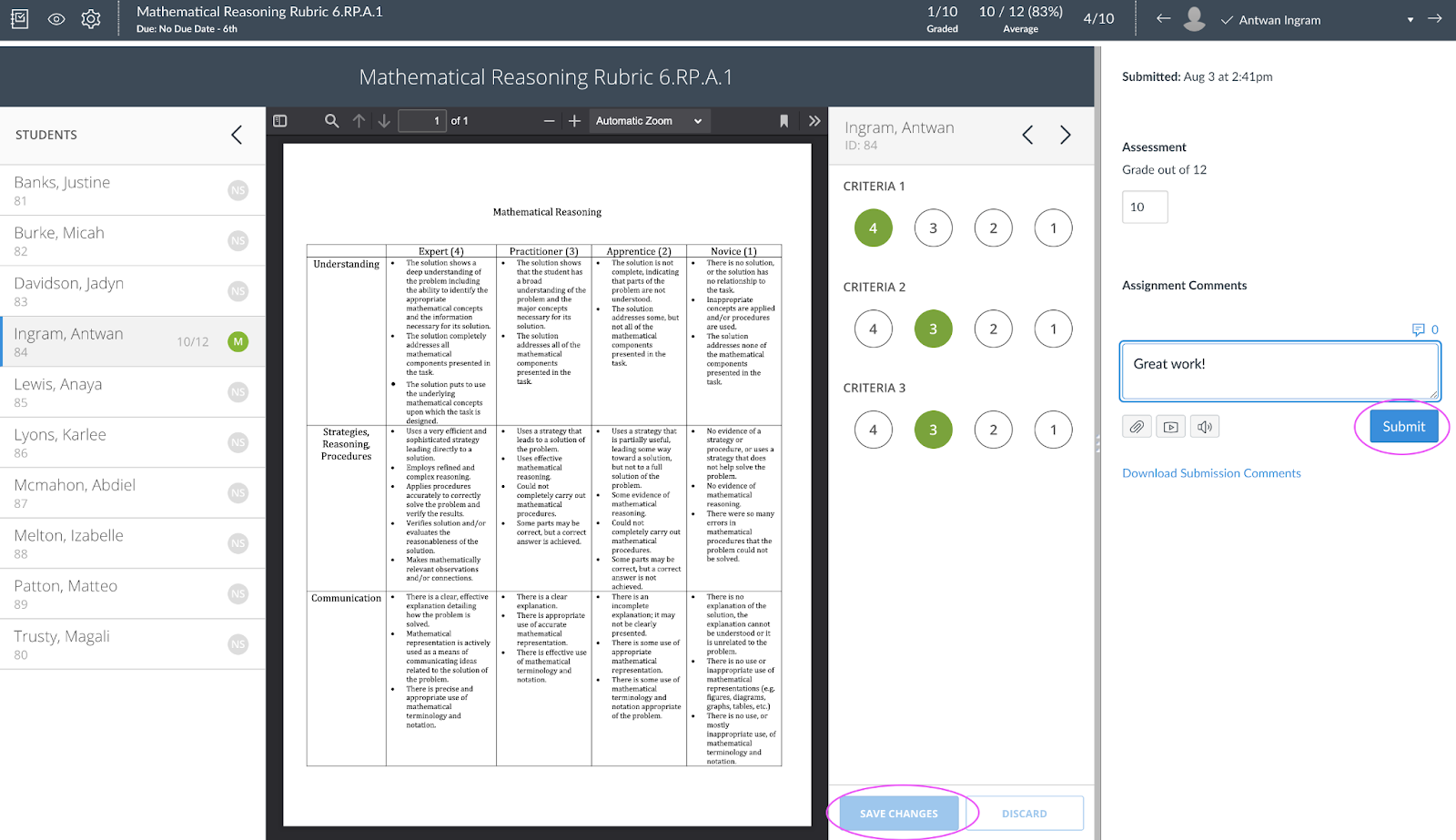The width and height of the screenshot is (1456, 840).
Task: Click the 4/10 student counter
Action: (1098, 18)
